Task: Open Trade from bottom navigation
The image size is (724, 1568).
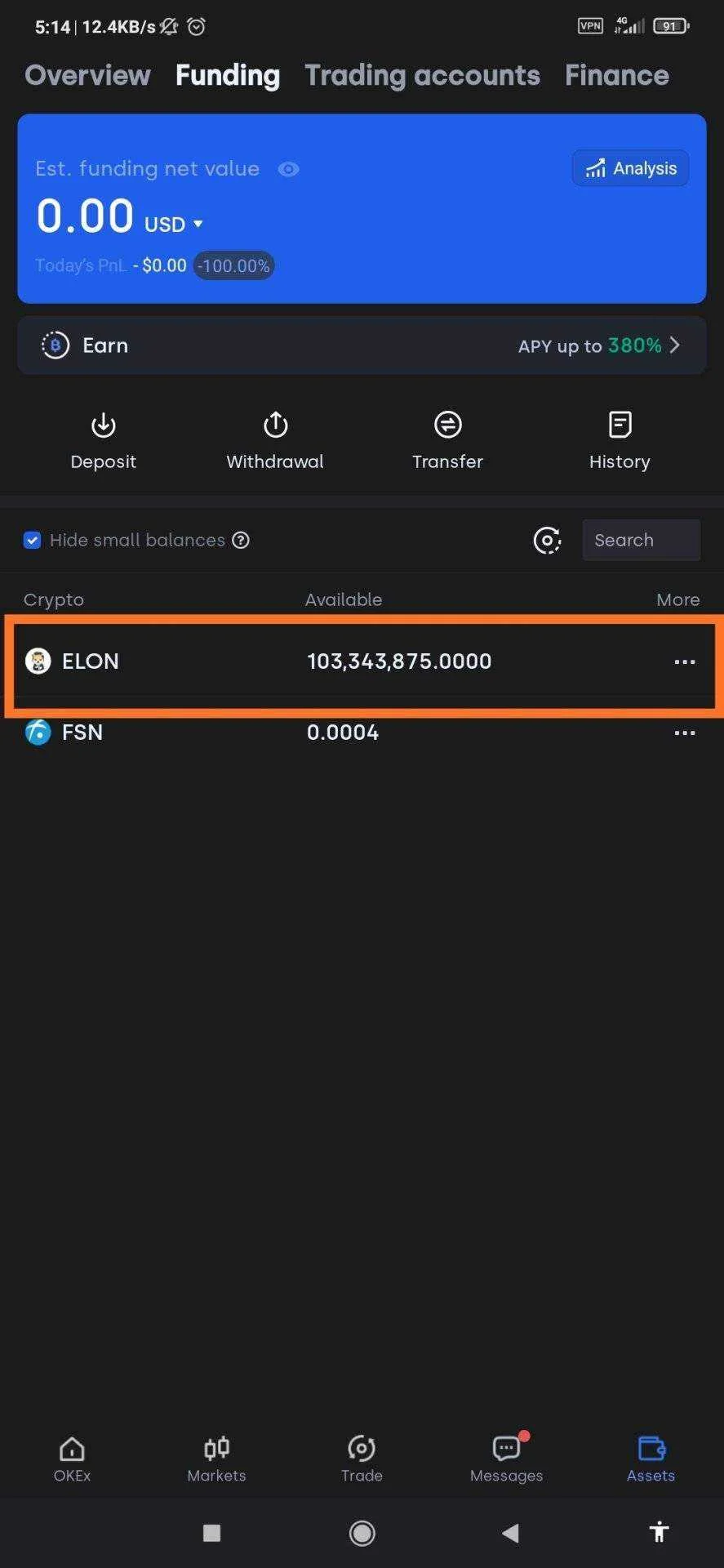Action: [362, 1459]
